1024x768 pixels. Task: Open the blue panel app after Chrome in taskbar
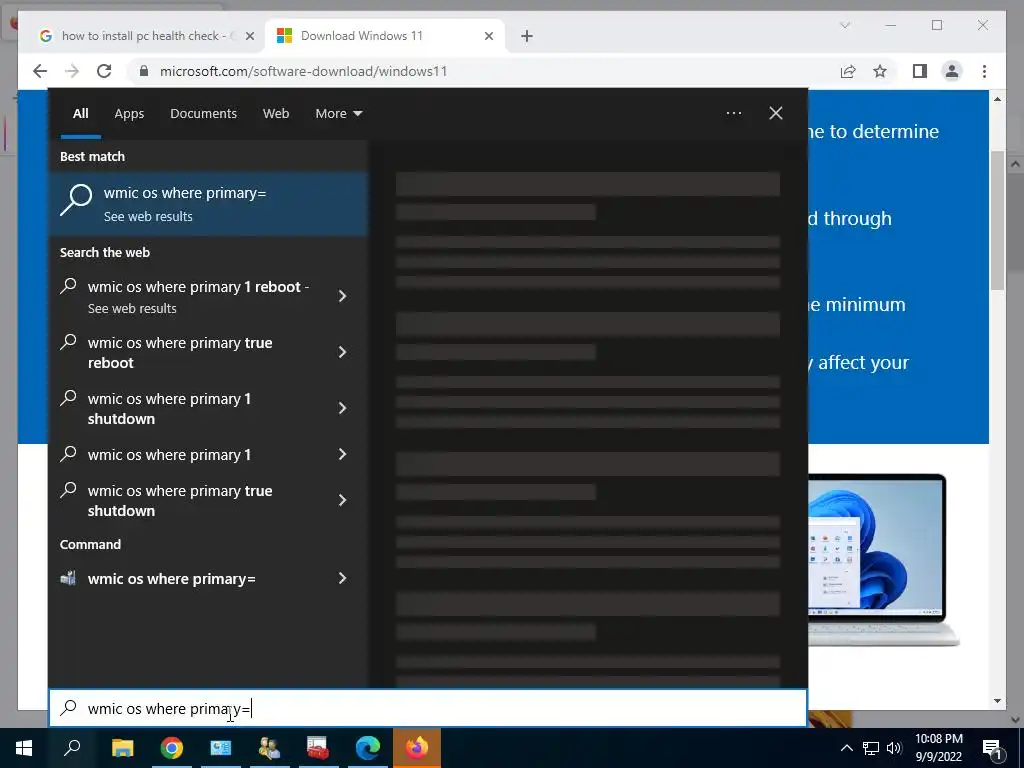[221, 748]
